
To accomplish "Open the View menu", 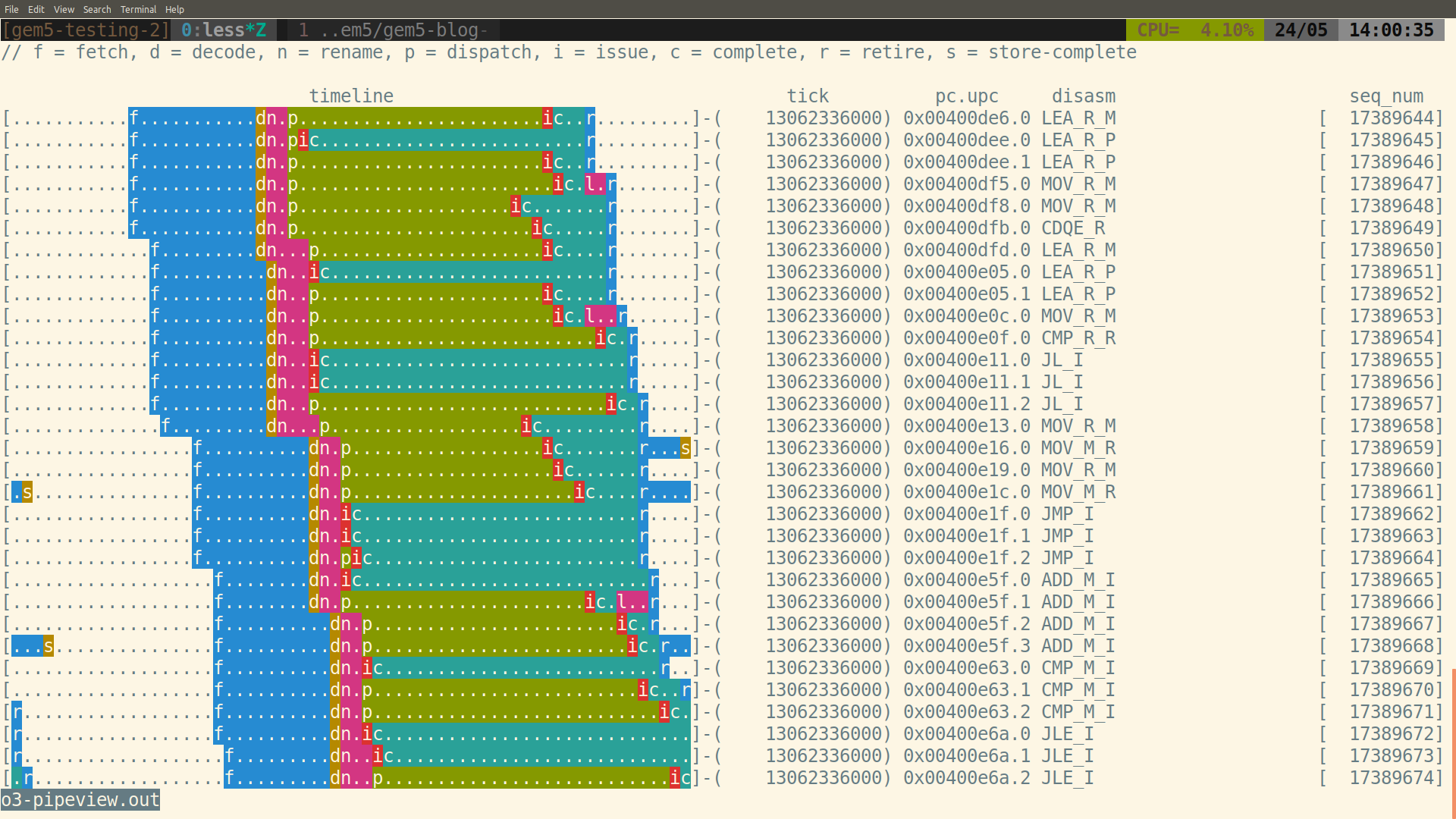I will (64, 9).
